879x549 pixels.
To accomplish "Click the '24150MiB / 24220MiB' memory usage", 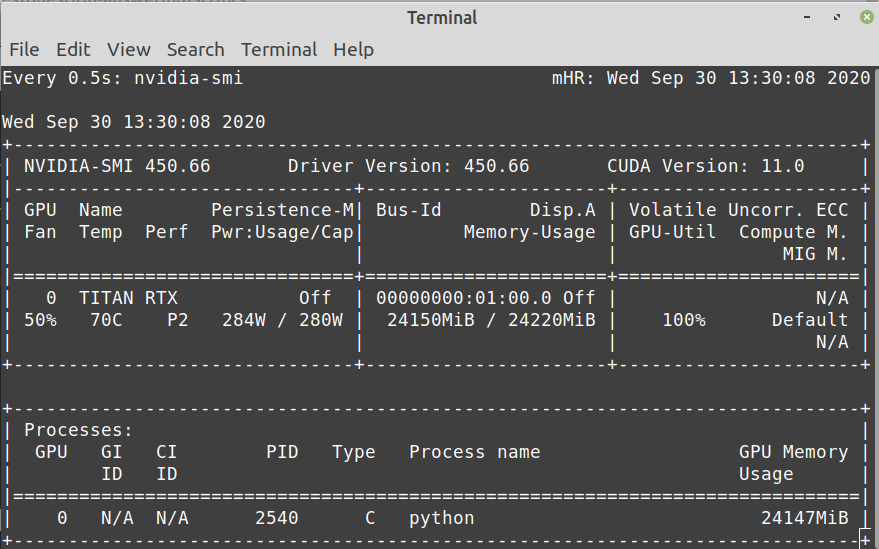I will 491,320.
